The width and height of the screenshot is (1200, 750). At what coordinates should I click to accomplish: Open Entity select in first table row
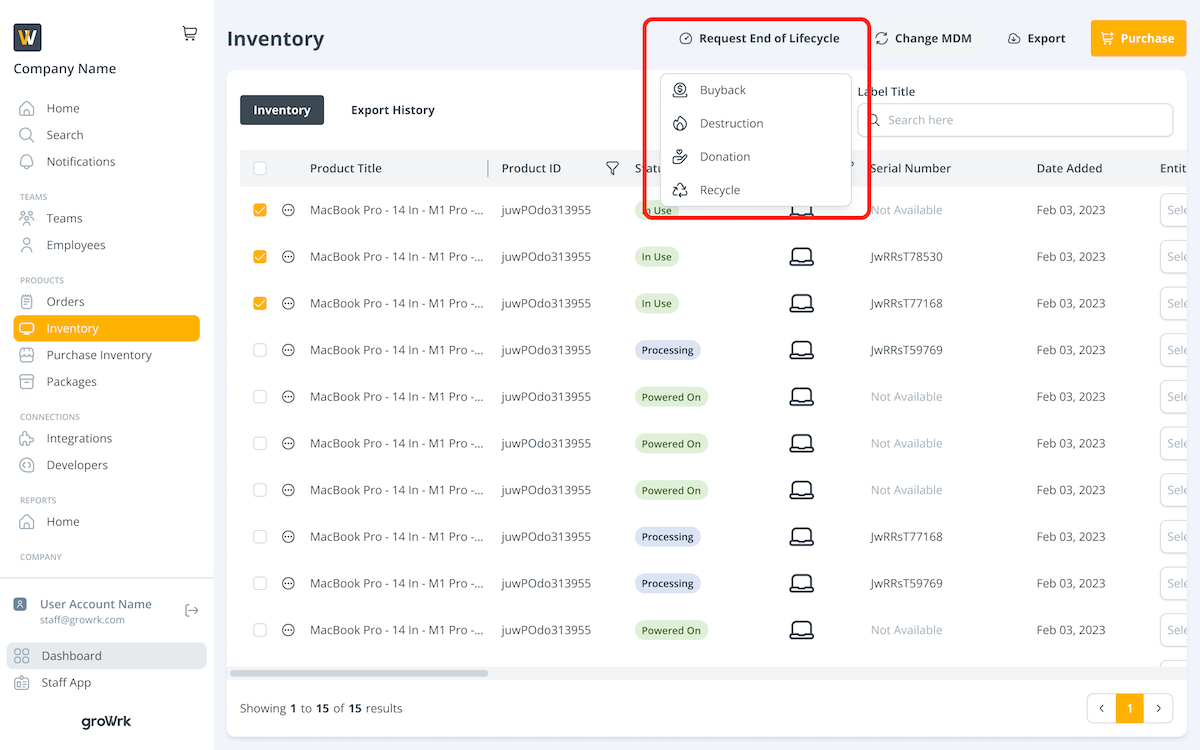coord(1175,211)
